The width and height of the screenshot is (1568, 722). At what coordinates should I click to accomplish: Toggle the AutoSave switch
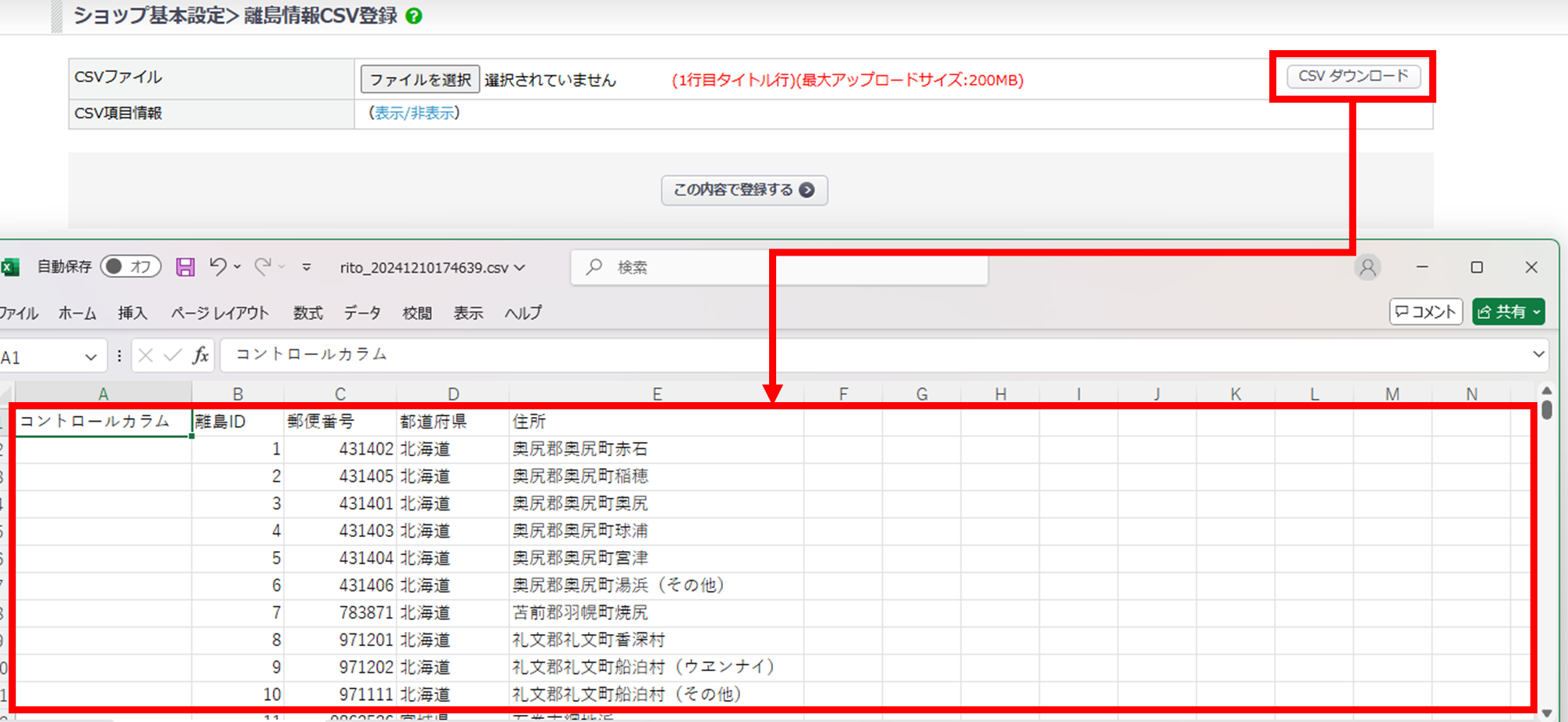click(130, 267)
